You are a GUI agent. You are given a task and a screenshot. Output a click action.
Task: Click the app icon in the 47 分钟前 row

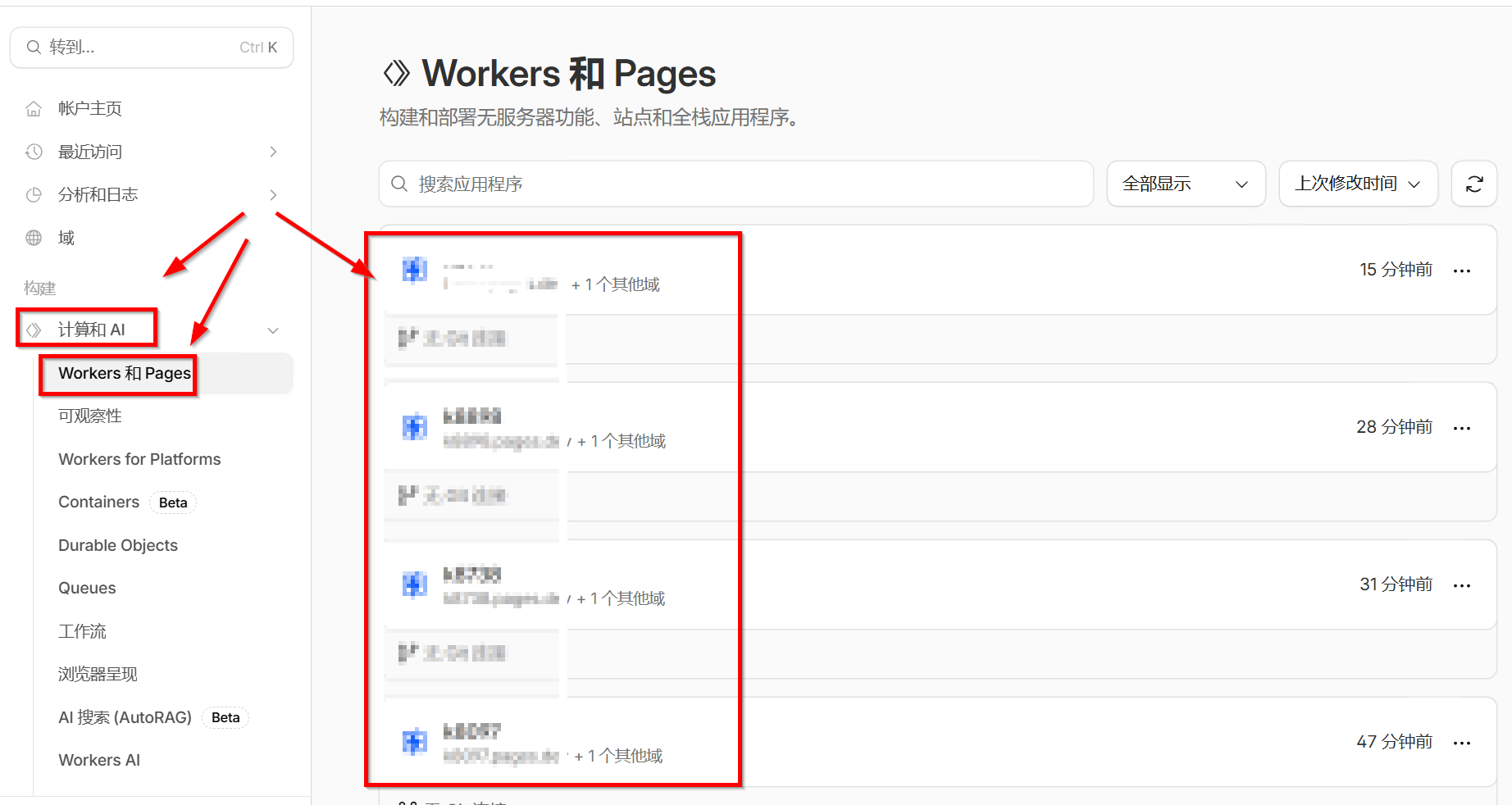tap(415, 742)
